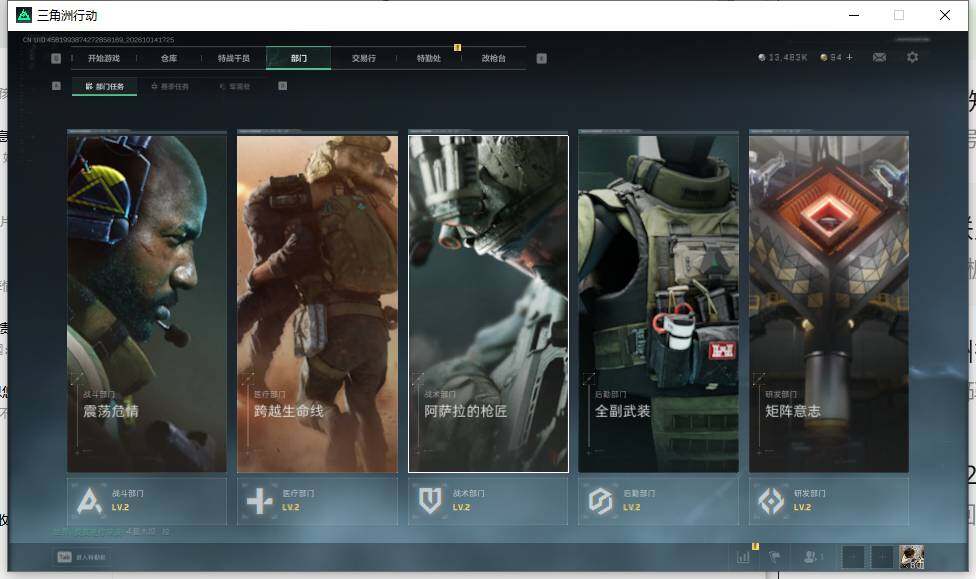Open the 全副武装 mission card
This screenshot has width=976, height=579.
pos(659,304)
